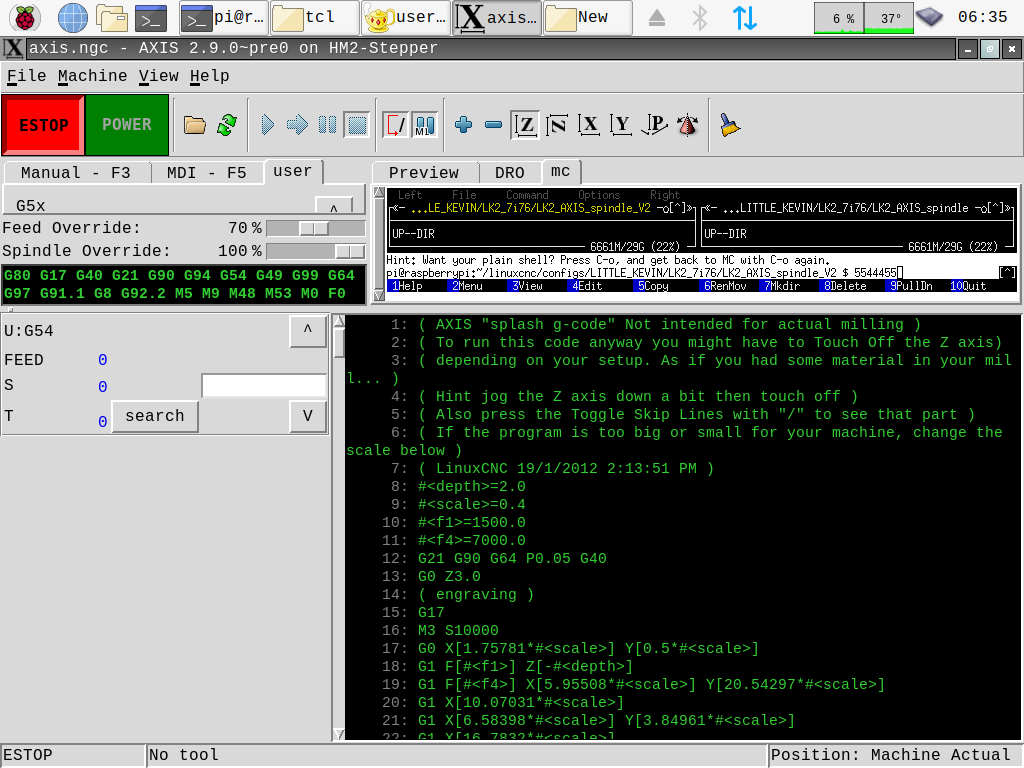Toggle the green POWER button
Viewport: 1024px width, 768px height.
[127, 125]
